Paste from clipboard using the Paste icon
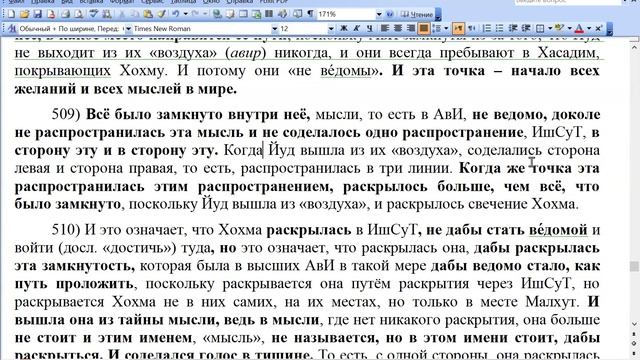The height and width of the screenshot is (360, 640). click(148, 14)
